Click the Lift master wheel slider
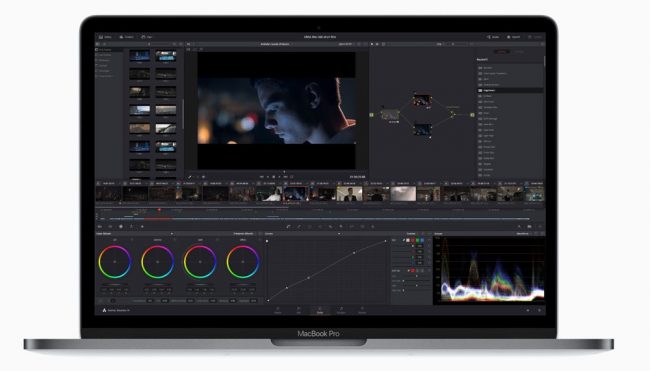650x371 pixels. (x=114, y=284)
